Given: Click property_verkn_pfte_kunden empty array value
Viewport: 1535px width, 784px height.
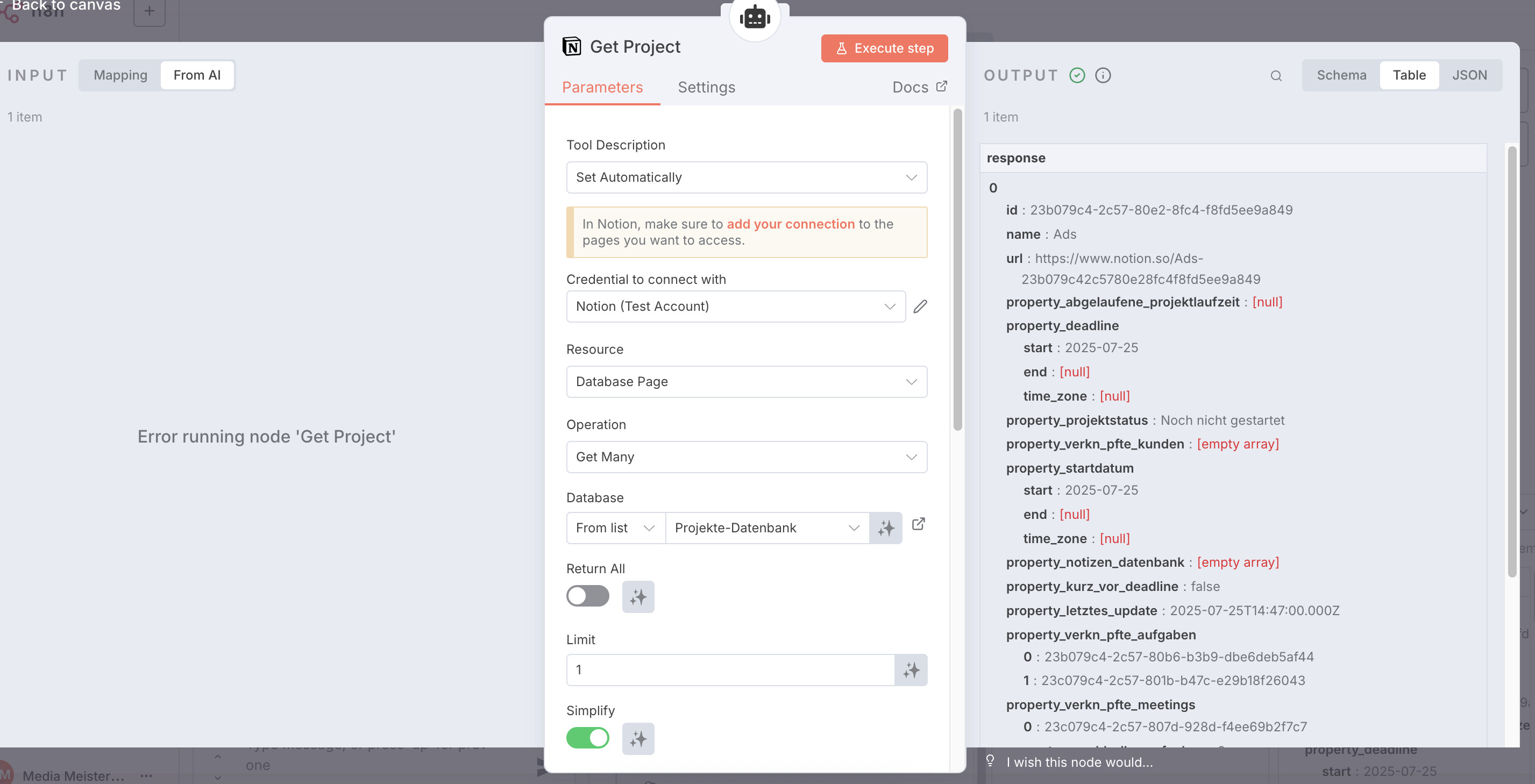Looking at the screenshot, I should click(x=1238, y=444).
